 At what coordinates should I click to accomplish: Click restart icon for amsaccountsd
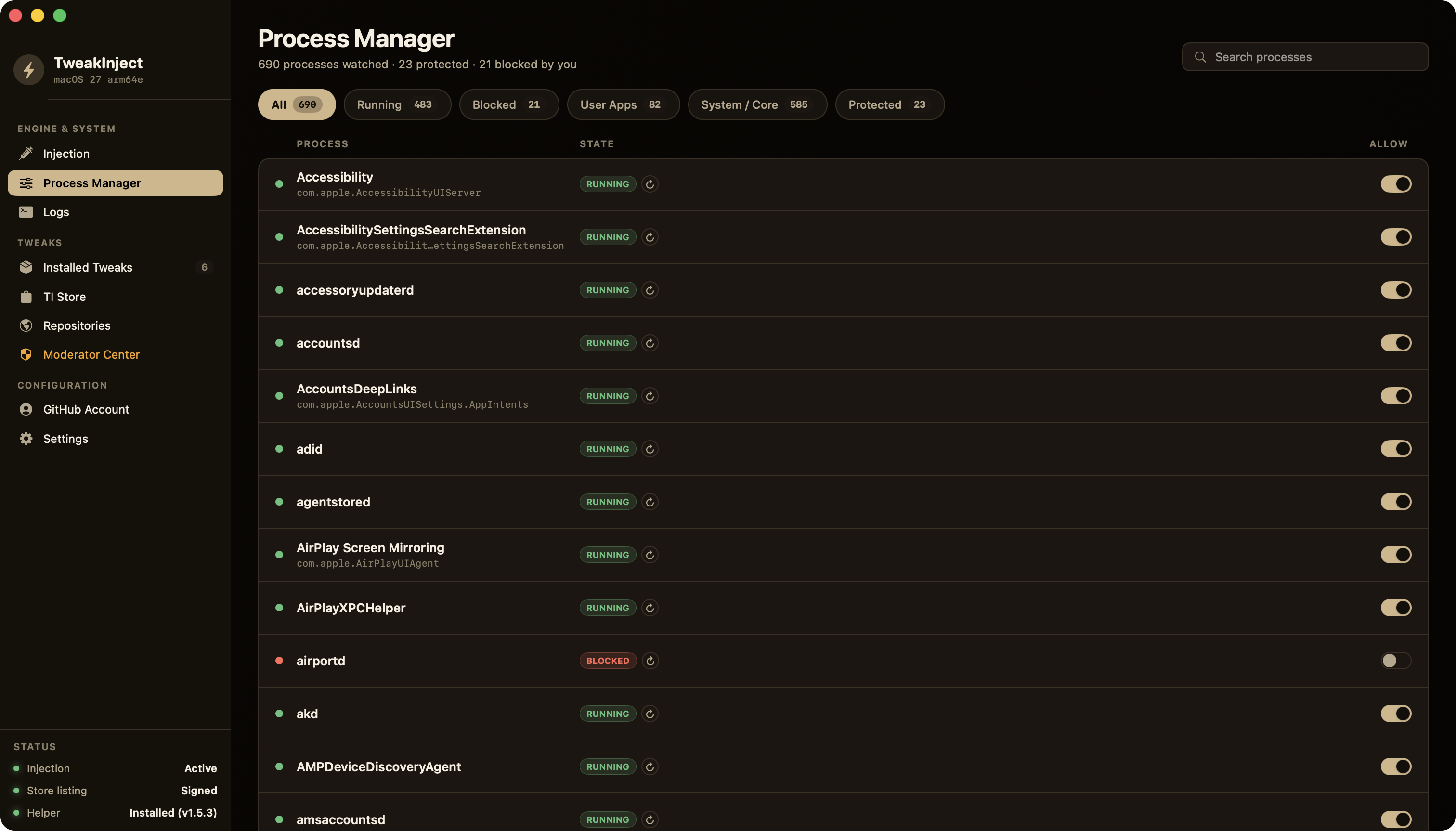[650, 819]
